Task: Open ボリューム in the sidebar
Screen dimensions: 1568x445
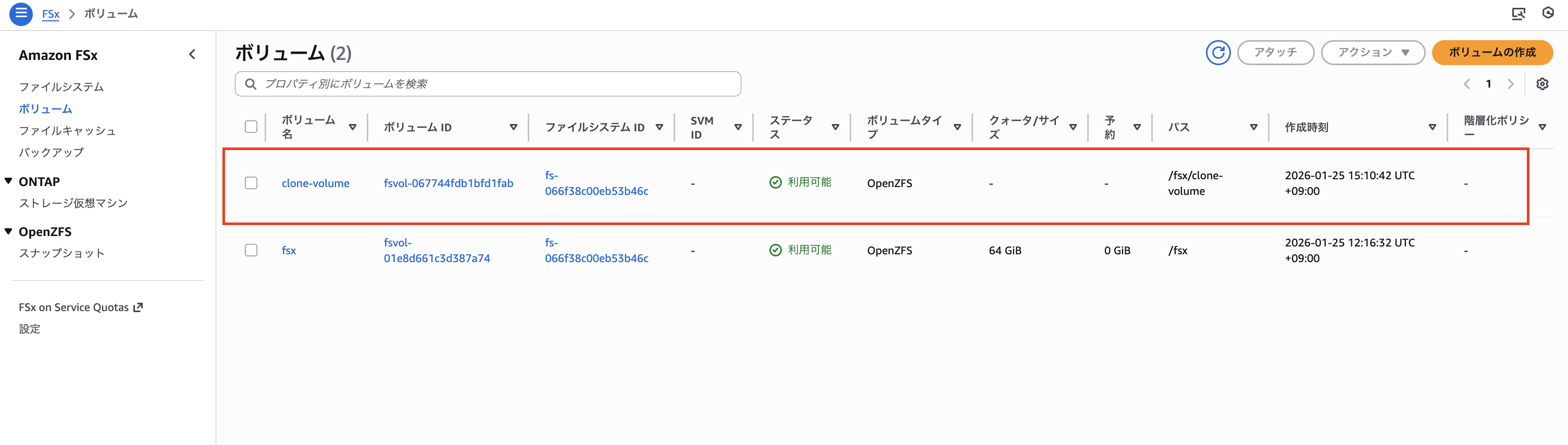Action: tap(46, 109)
